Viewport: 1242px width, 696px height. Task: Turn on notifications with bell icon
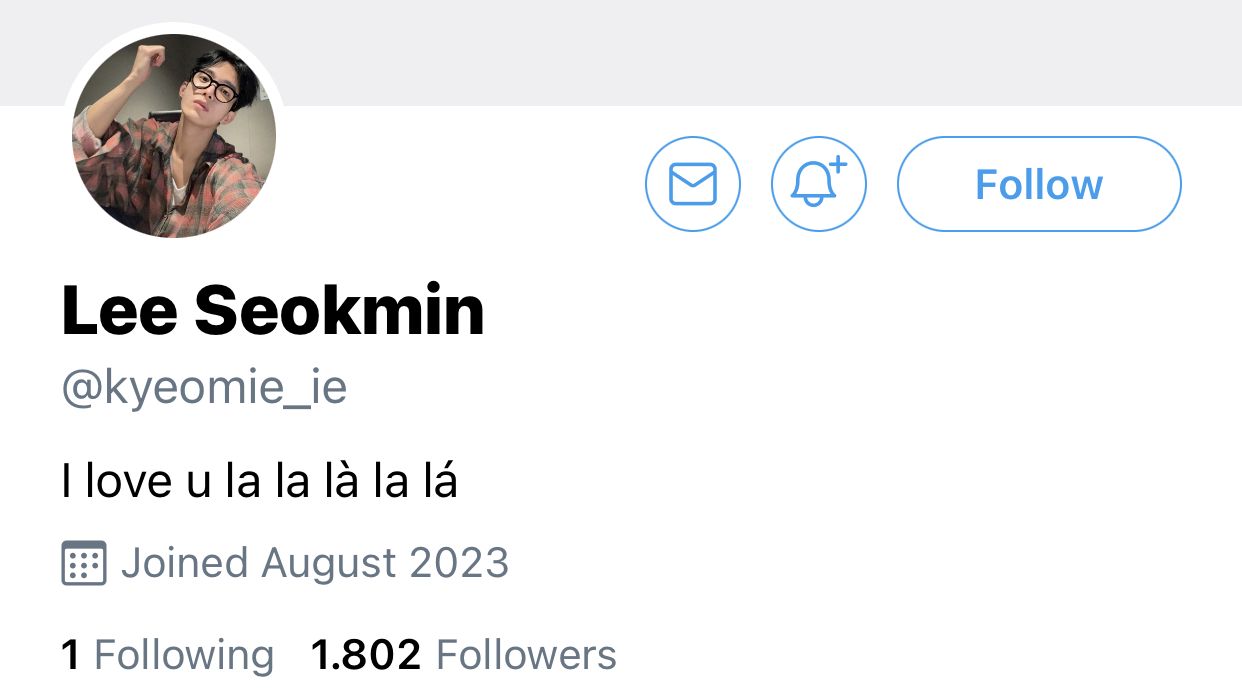click(819, 184)
